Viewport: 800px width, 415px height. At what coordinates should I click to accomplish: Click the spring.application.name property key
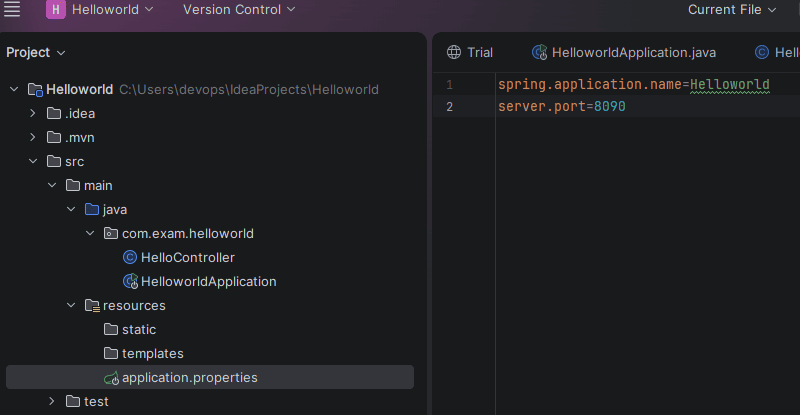pyautogui.click(x=590, y=84)
